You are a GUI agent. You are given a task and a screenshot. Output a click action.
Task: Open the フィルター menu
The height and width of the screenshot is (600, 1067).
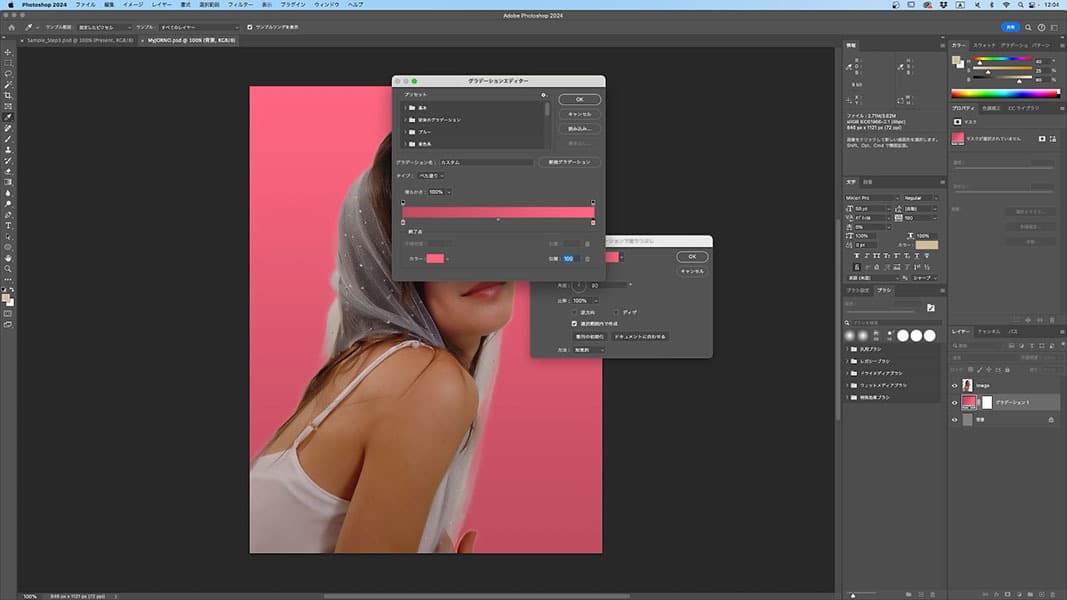pyautogui.click(x=240, y=5)
